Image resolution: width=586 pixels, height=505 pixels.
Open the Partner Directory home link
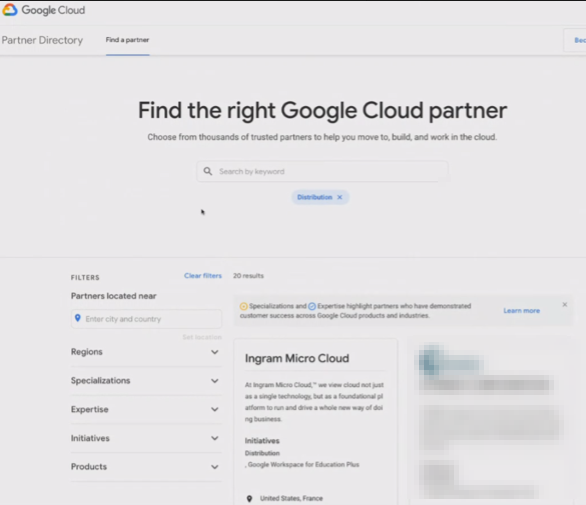click(x=42, y=40)
